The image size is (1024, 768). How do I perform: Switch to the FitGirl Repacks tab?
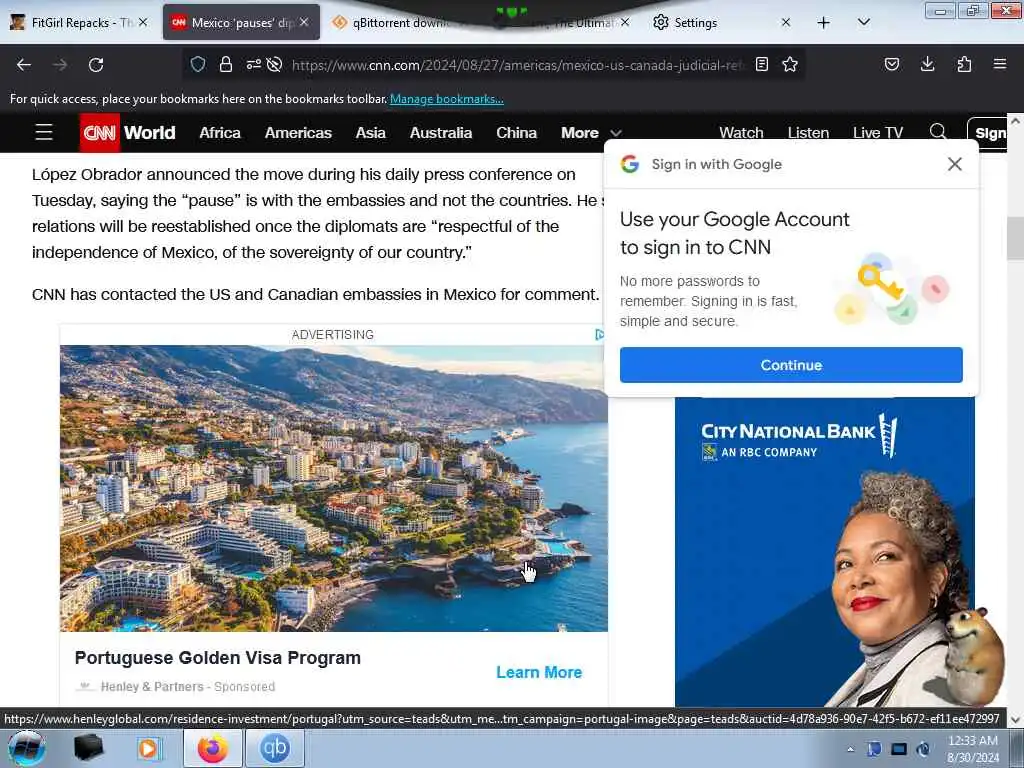(x=78, y=22)
